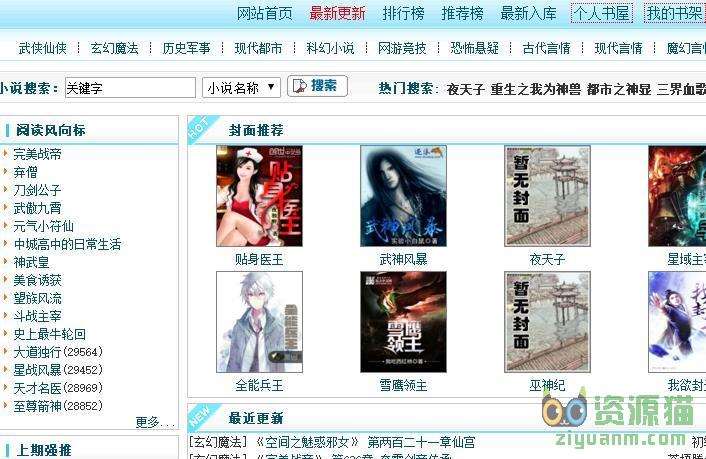Open 全能兵王 cover thumbnail
The width and height of the screenshot is (706, 459).
click(x=259, y=322)
